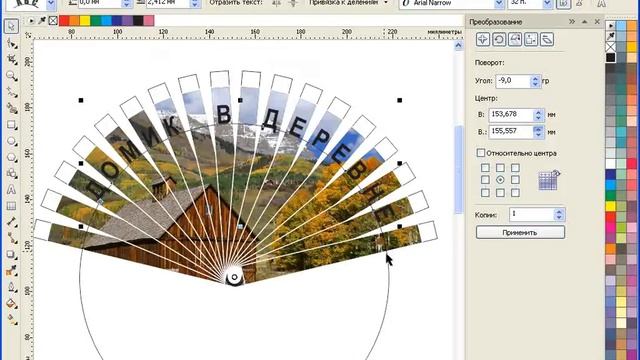Viewport: 640px width, 360px height.
Task: Click the Применить button
Action: (x=520, y=232)
